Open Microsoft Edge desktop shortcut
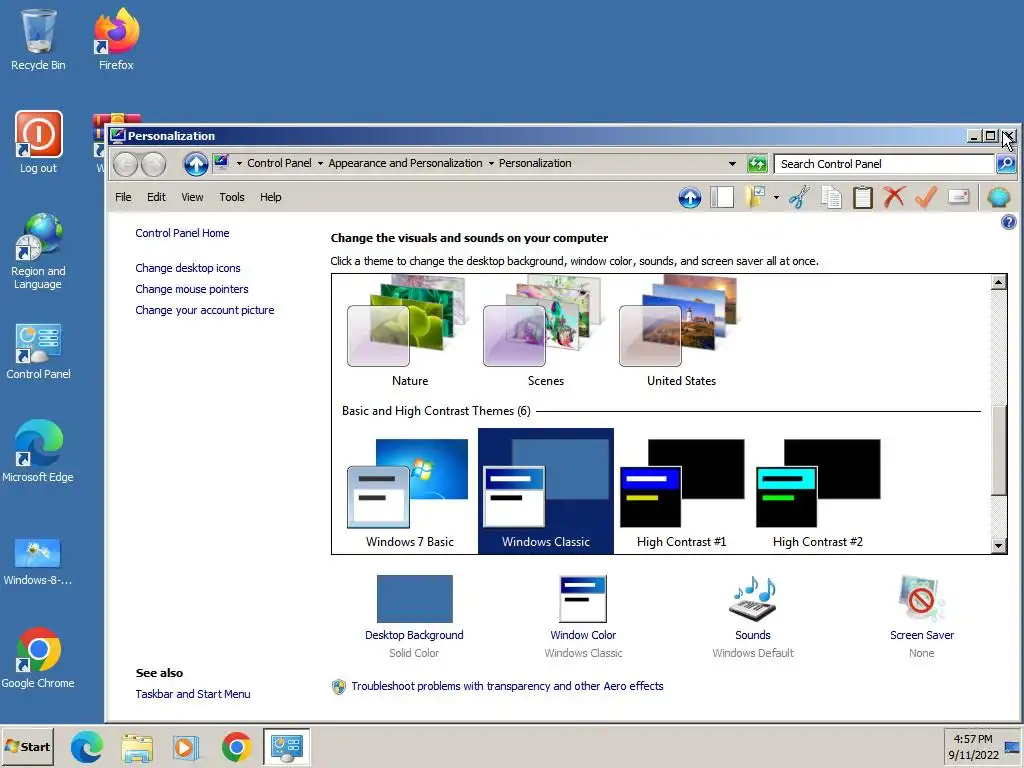This screenshot has width=1024, height=768. pos(38,451)
